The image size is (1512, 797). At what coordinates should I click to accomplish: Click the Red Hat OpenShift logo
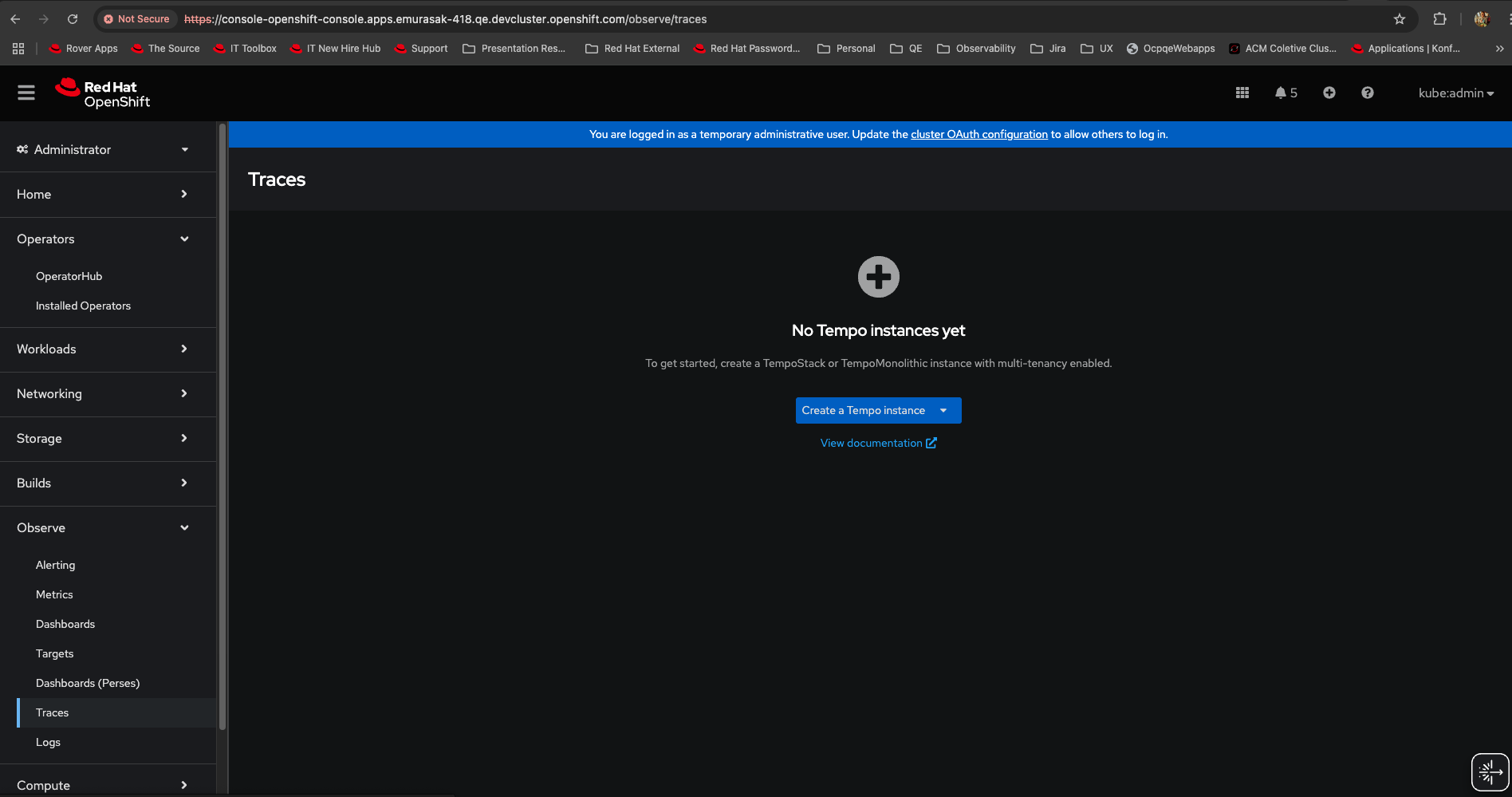(103, 93)
